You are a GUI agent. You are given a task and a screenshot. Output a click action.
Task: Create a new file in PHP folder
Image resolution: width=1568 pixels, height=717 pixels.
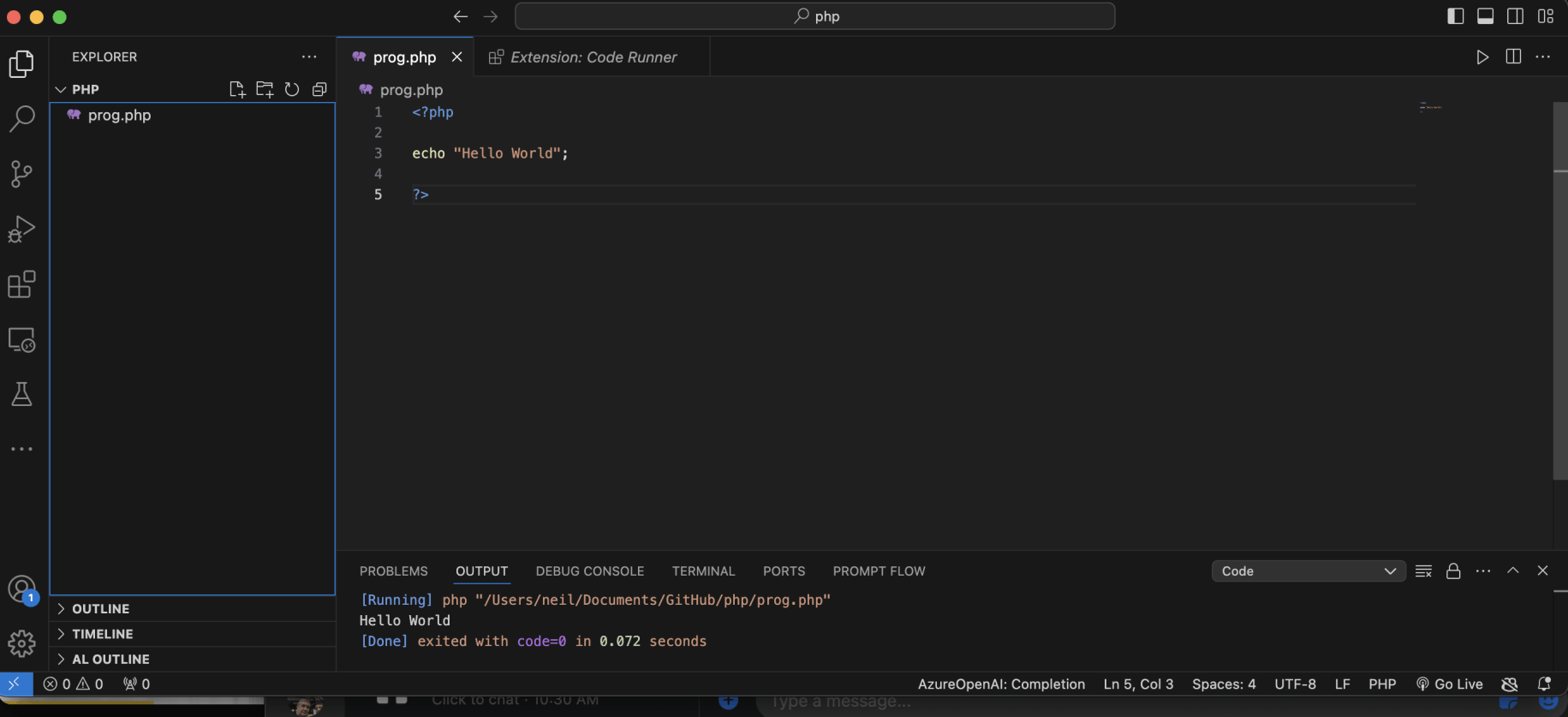tap(237, 89)
